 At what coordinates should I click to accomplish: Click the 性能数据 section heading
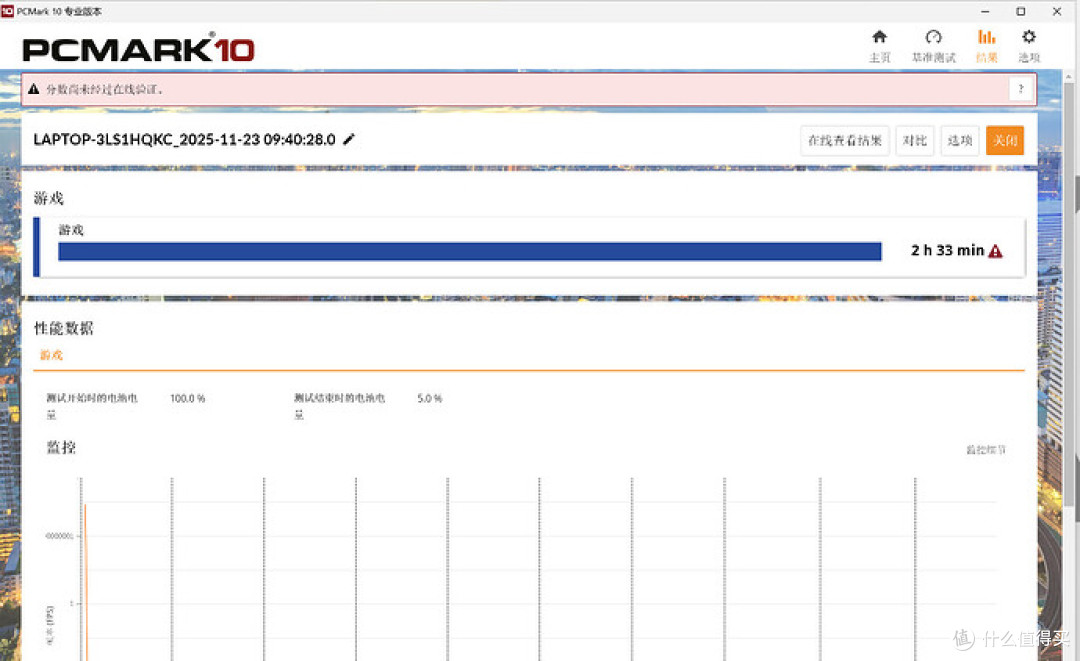click(63, 328)
